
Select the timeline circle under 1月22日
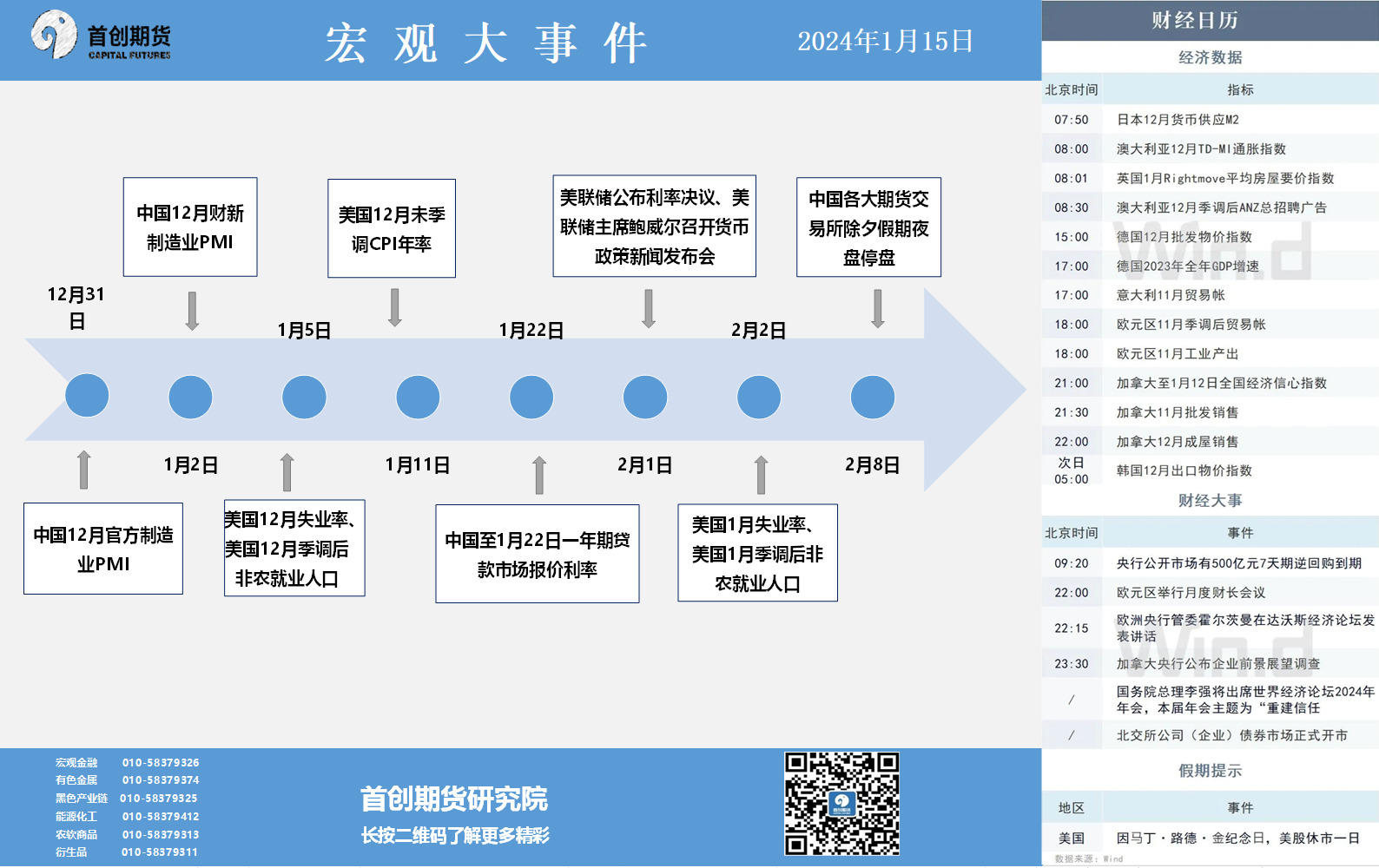tap(531, 397)
